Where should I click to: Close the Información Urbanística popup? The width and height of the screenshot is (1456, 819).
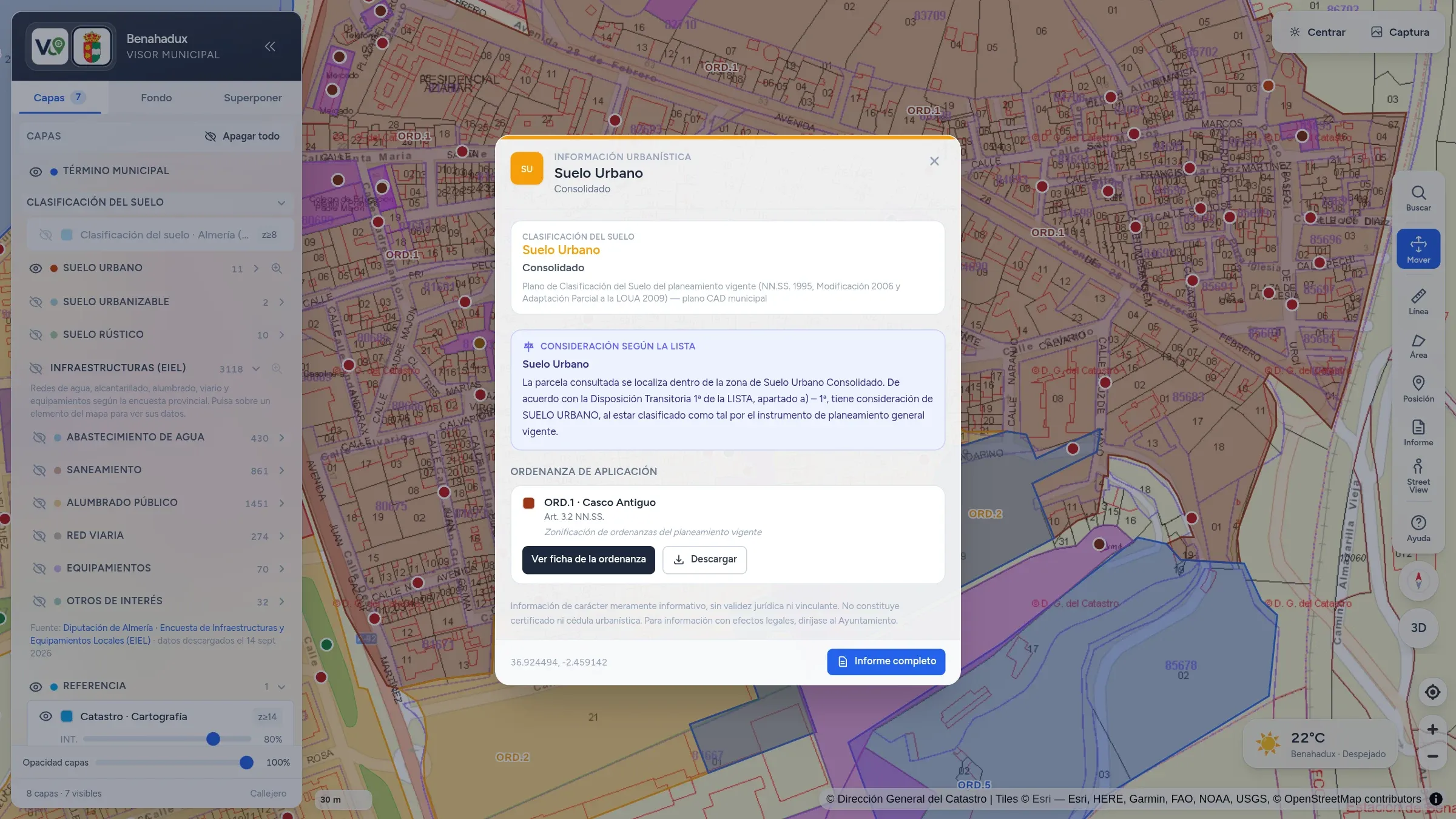[x=934, y=161]
